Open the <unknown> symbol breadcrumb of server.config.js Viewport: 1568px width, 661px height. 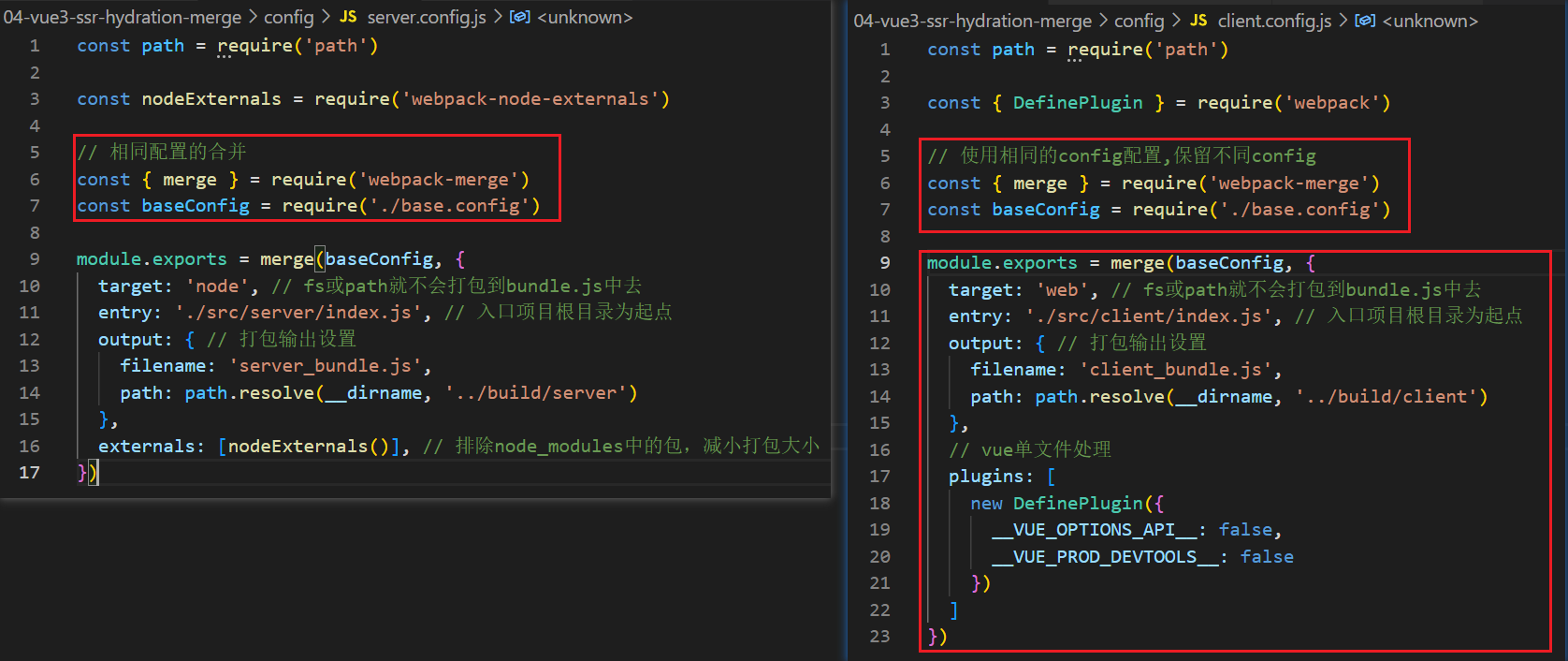tap(585, 17)
